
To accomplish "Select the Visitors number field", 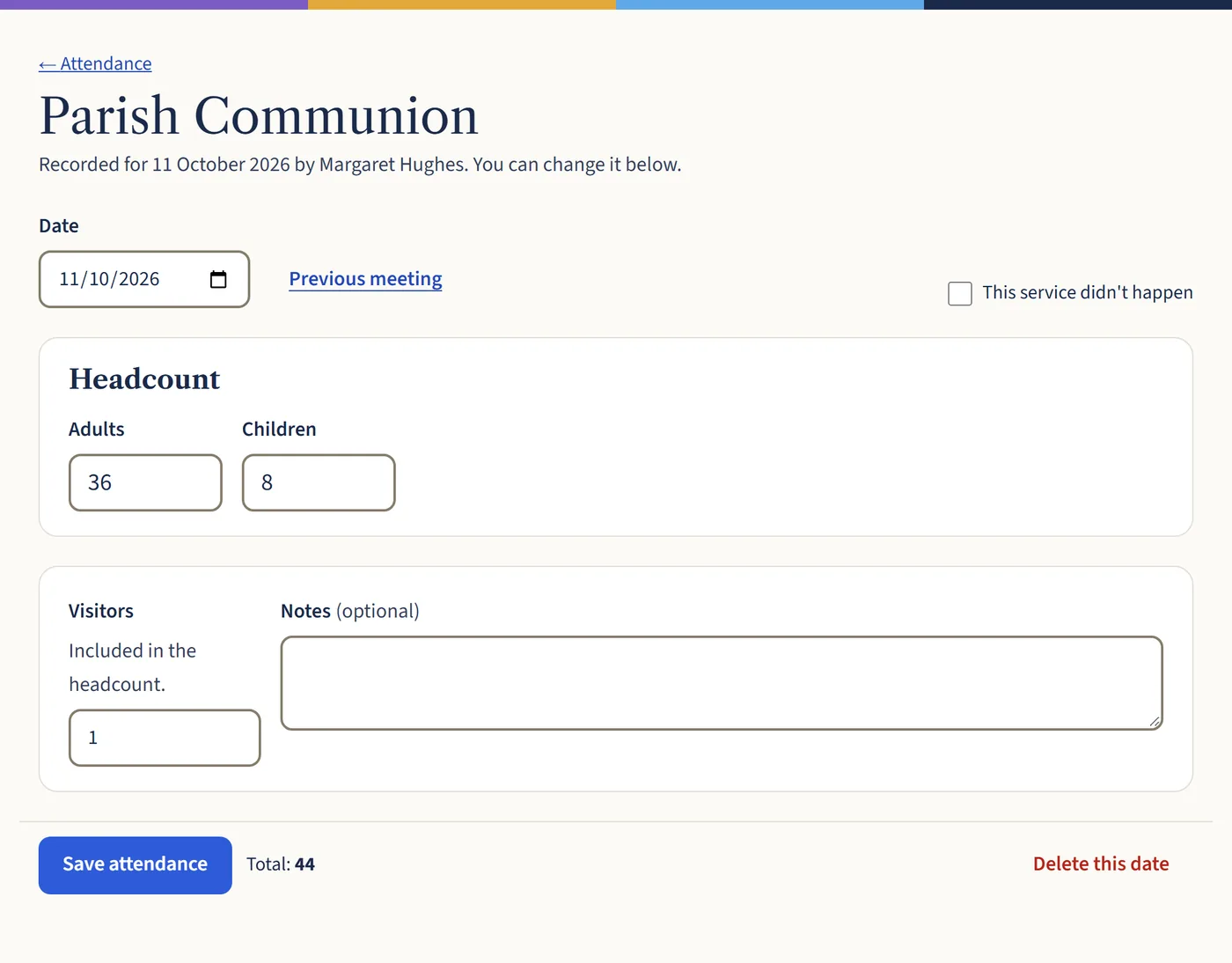I will click(x=165, y=738).
